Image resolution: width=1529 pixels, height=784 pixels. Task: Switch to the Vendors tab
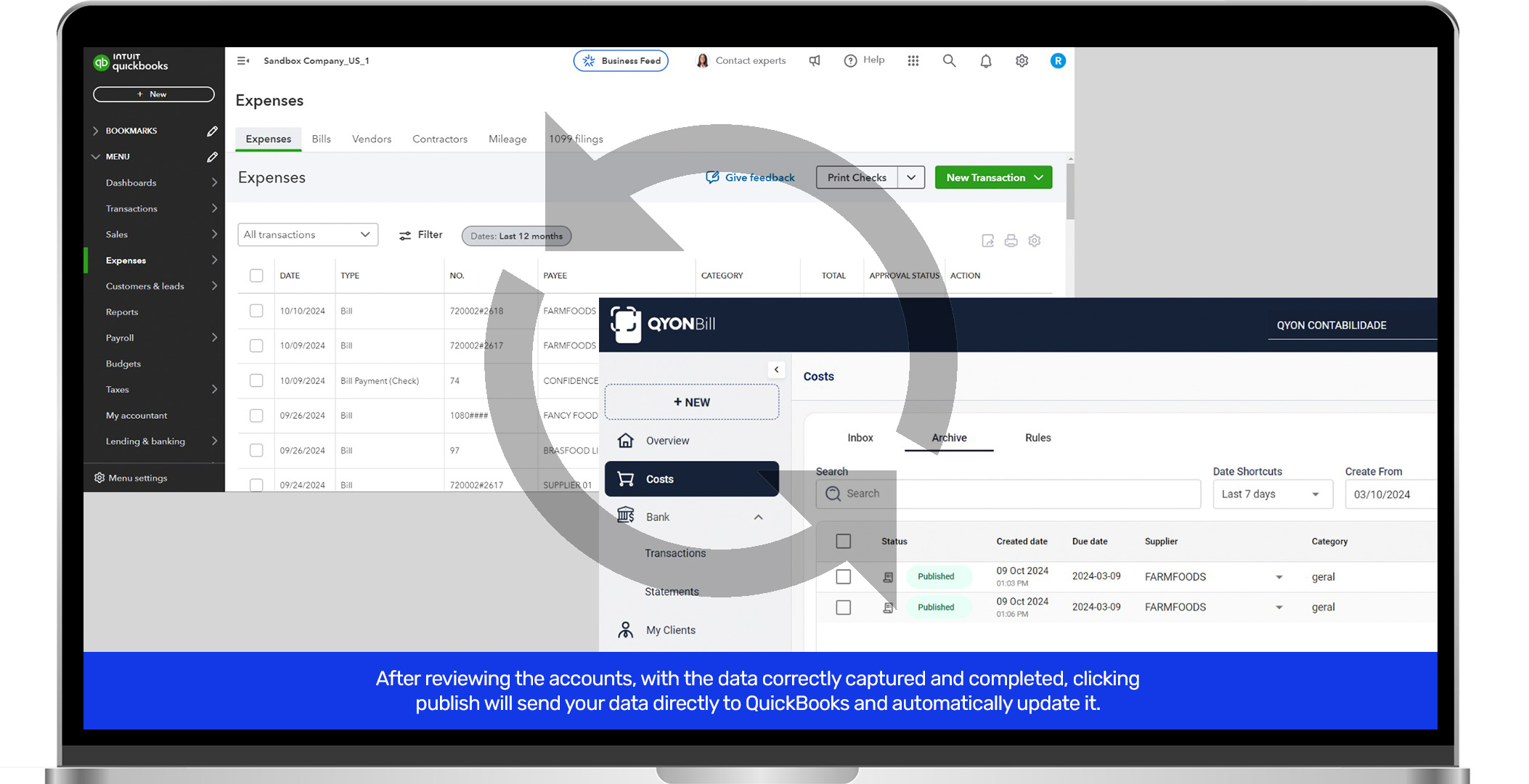pos(371,139)
